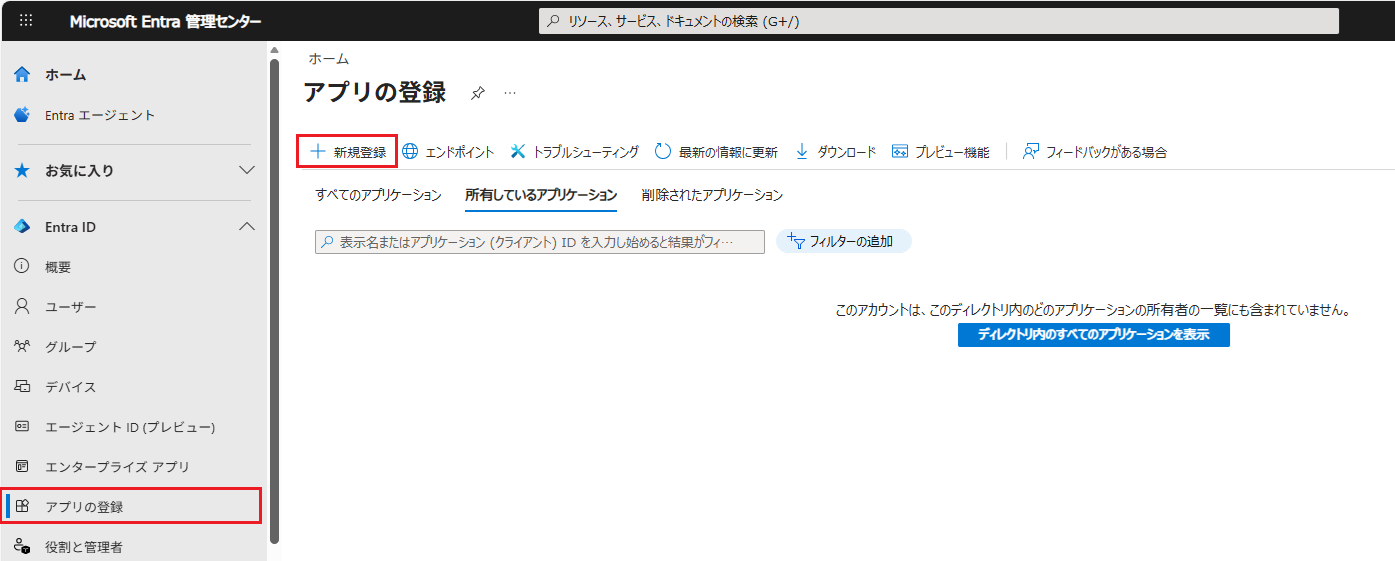Click the sidebar vertical scrollbar

[x=274, y=300]
